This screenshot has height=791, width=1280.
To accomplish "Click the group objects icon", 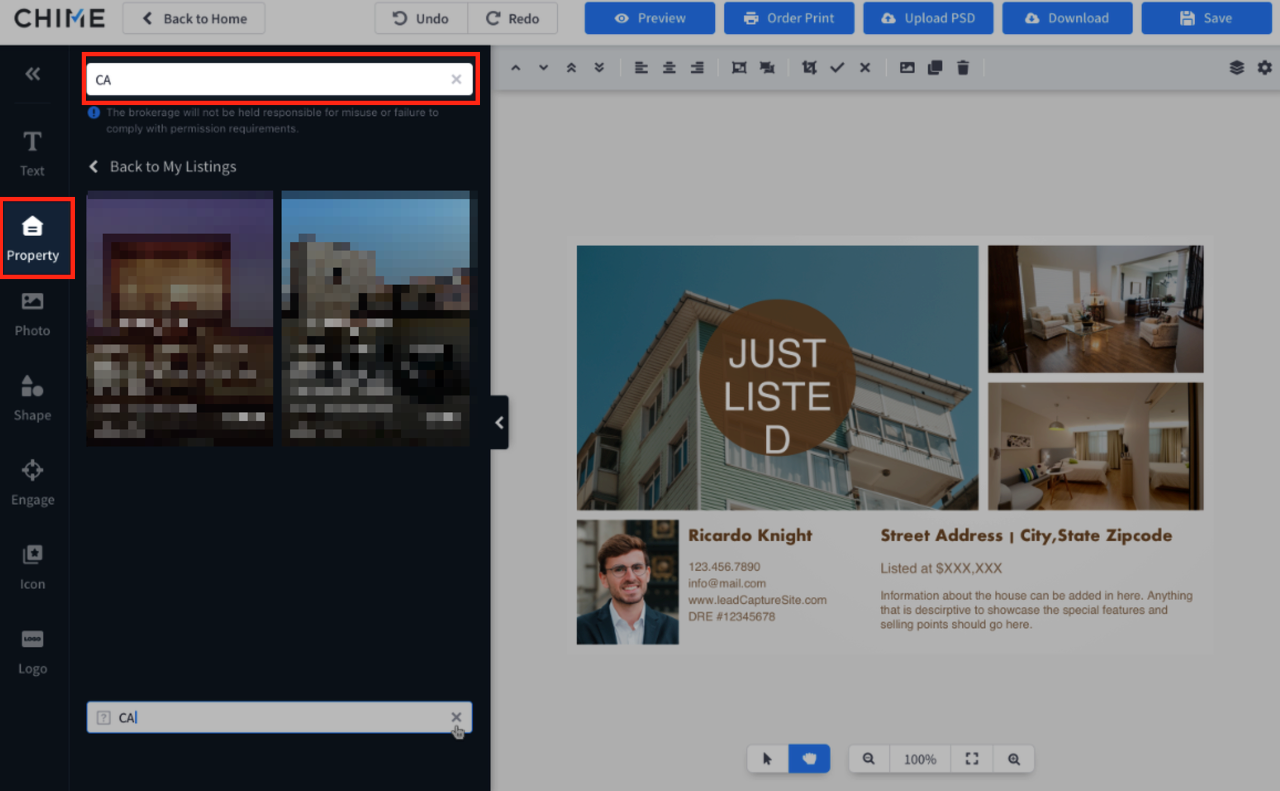I will (x=739, y=68).
